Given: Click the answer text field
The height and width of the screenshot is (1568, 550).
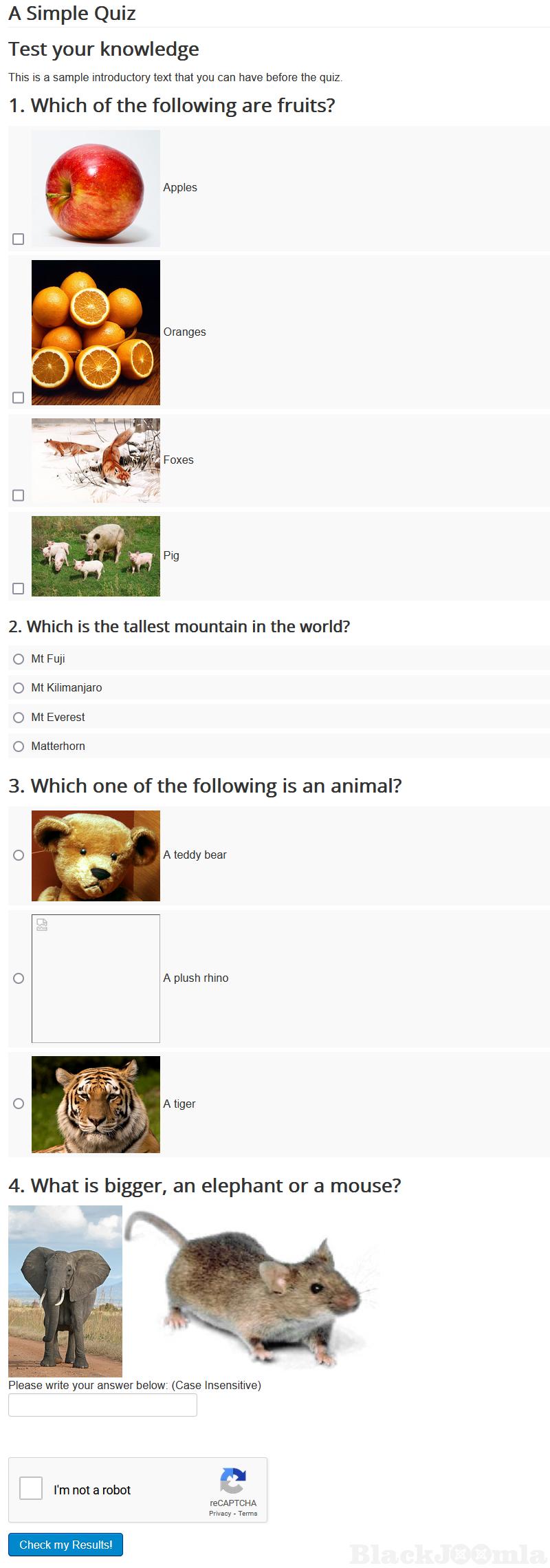Looking at the screenshot, I should pos(102,1405).
